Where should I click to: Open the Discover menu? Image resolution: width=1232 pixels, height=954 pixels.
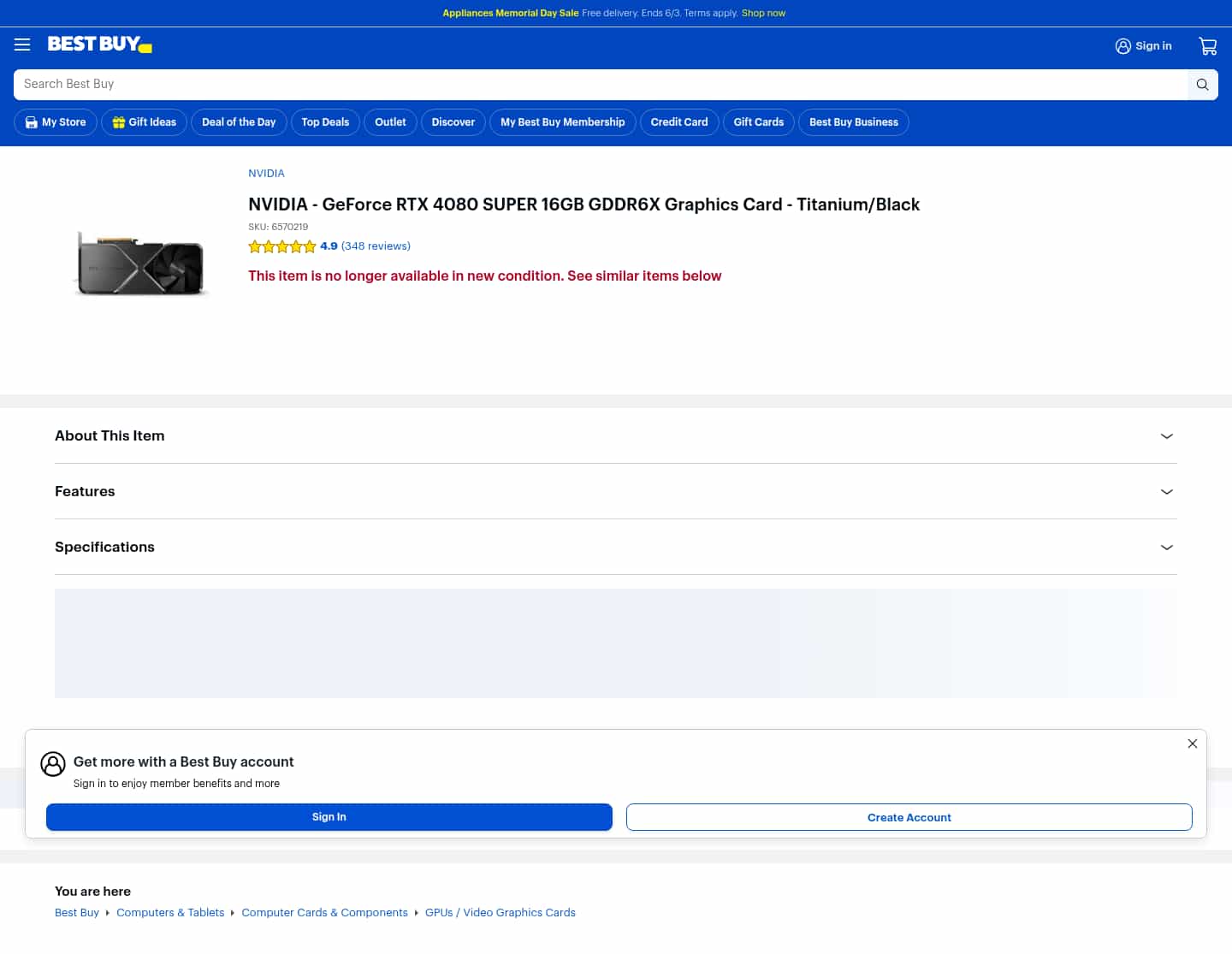click(453, 122)
